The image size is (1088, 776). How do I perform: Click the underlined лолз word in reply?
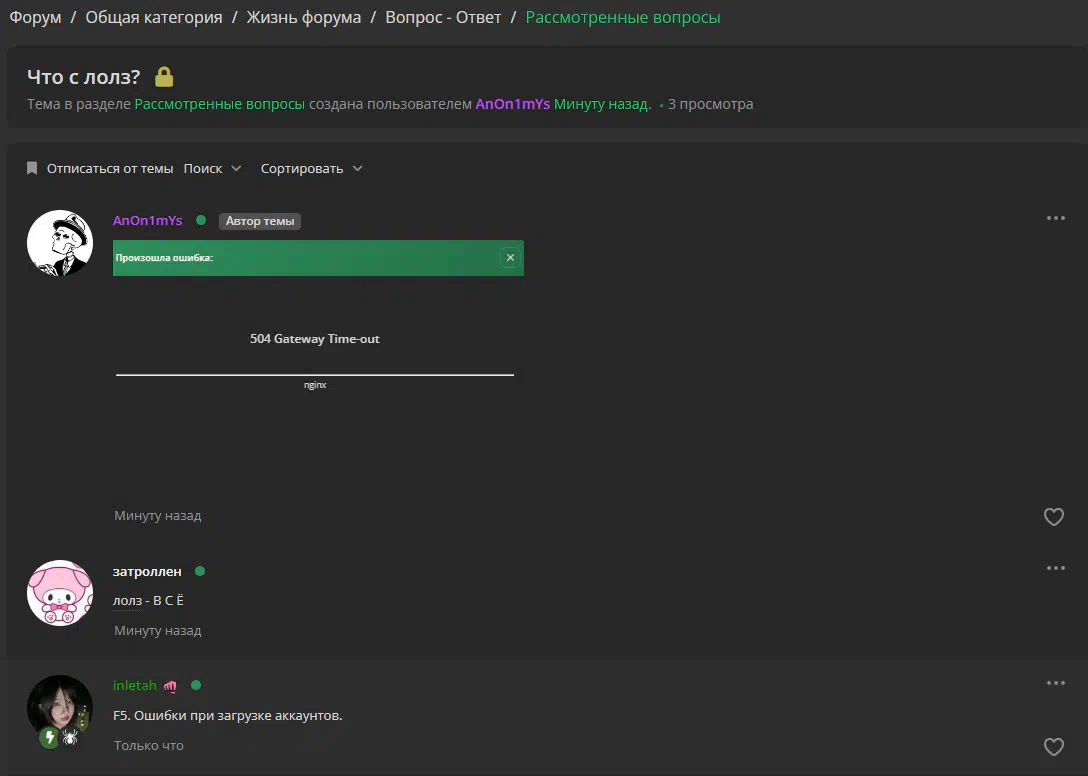(128, 600)
